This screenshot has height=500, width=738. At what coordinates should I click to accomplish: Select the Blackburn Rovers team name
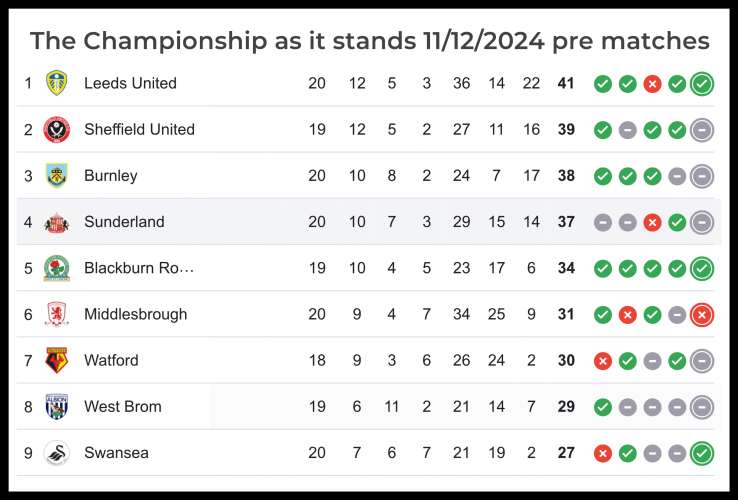139,268
